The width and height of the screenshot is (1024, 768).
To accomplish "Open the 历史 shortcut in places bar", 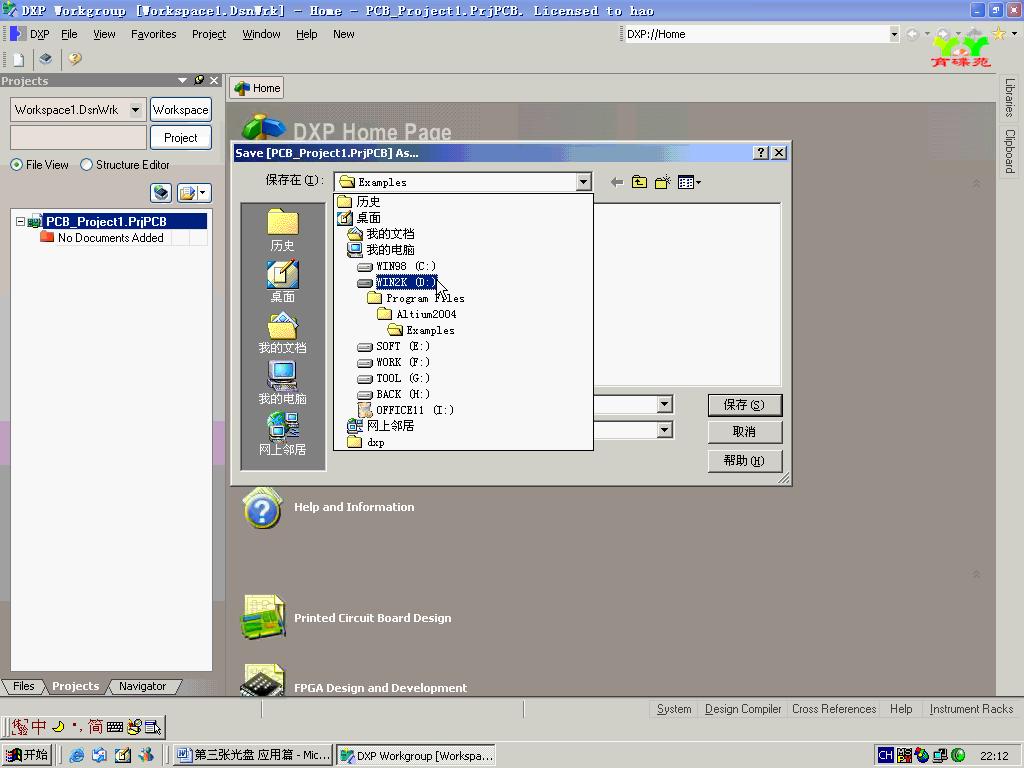I will coord(282,230).
